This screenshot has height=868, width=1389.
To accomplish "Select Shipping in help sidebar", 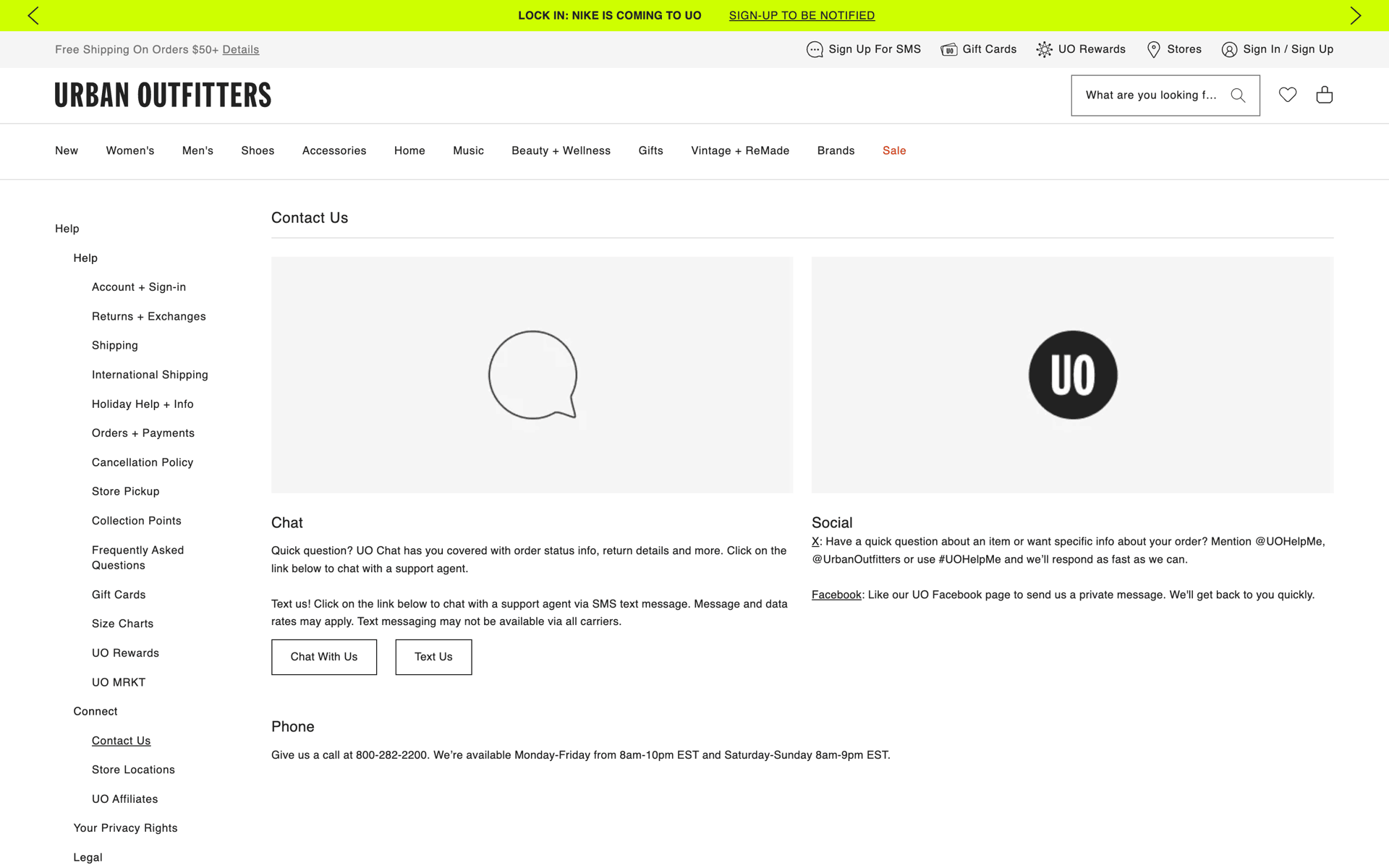I will pyautogui.click(x=114, y=346).
